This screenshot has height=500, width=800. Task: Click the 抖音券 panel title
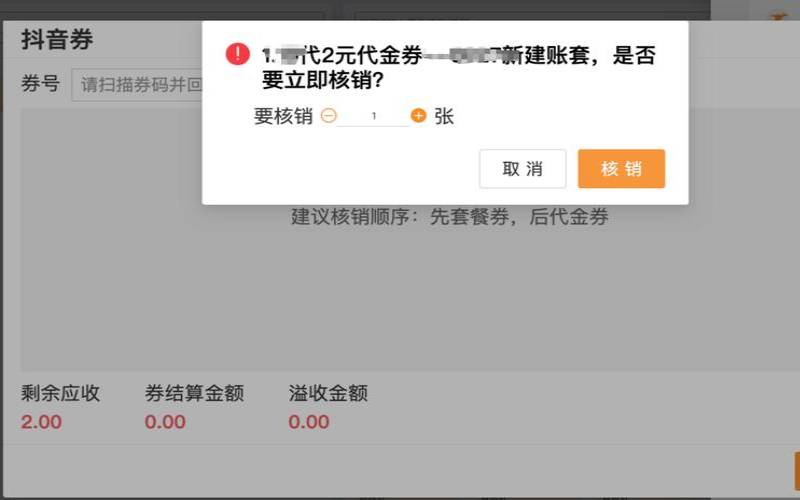click(x=57, y=40)
